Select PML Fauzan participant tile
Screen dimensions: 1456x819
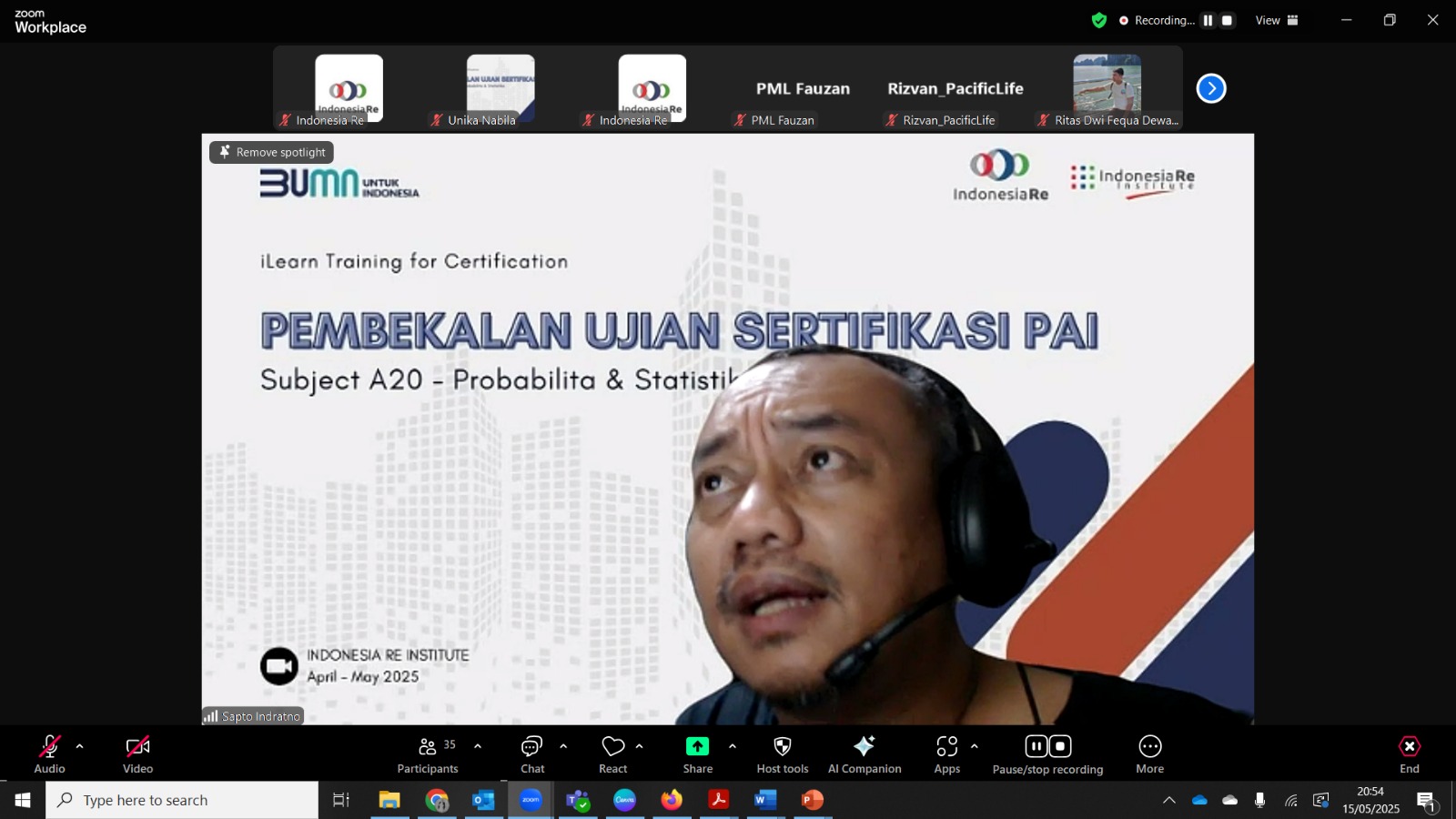pos(804,88)
